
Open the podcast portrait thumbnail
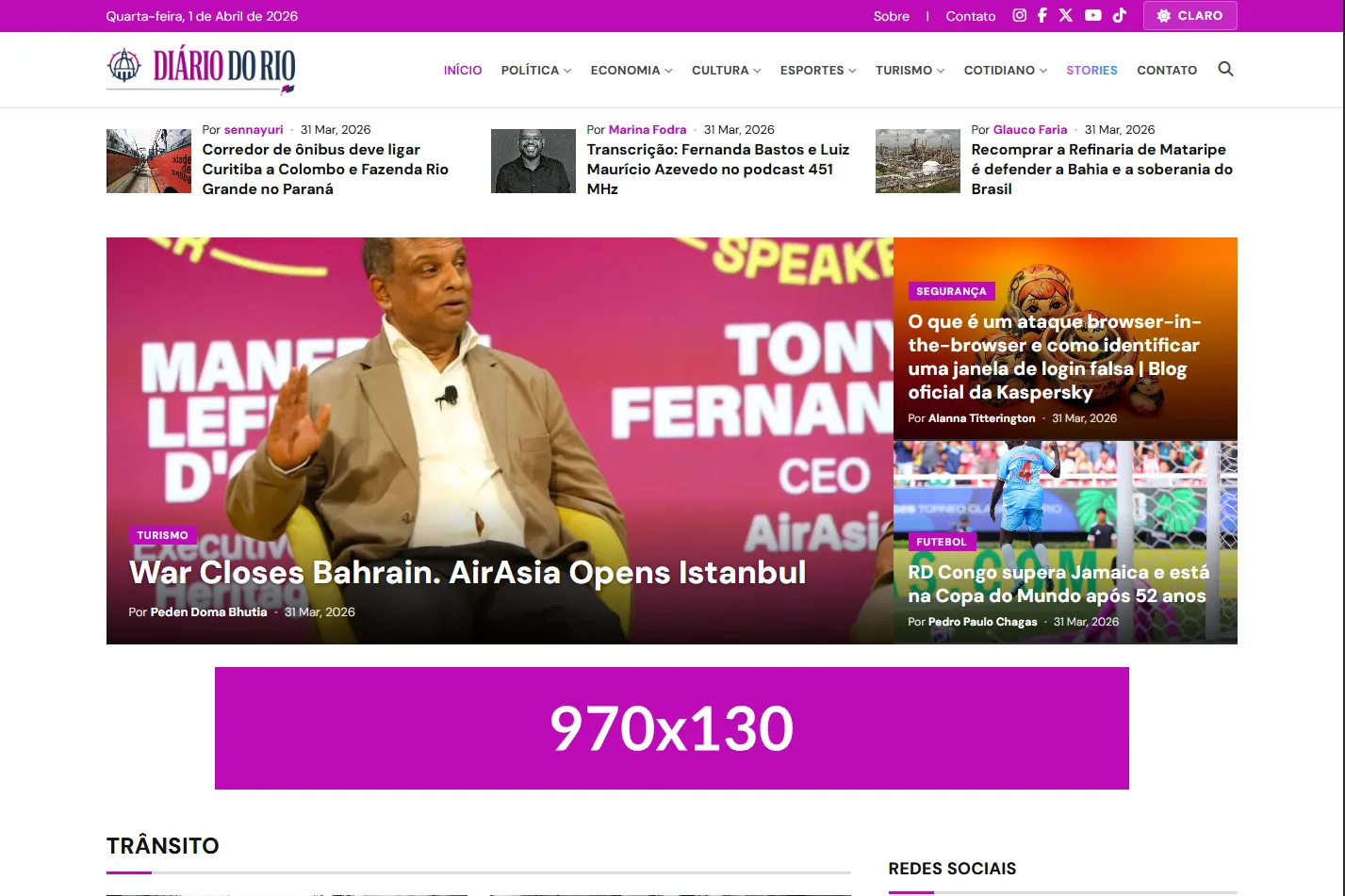click(x=533, y=161)
